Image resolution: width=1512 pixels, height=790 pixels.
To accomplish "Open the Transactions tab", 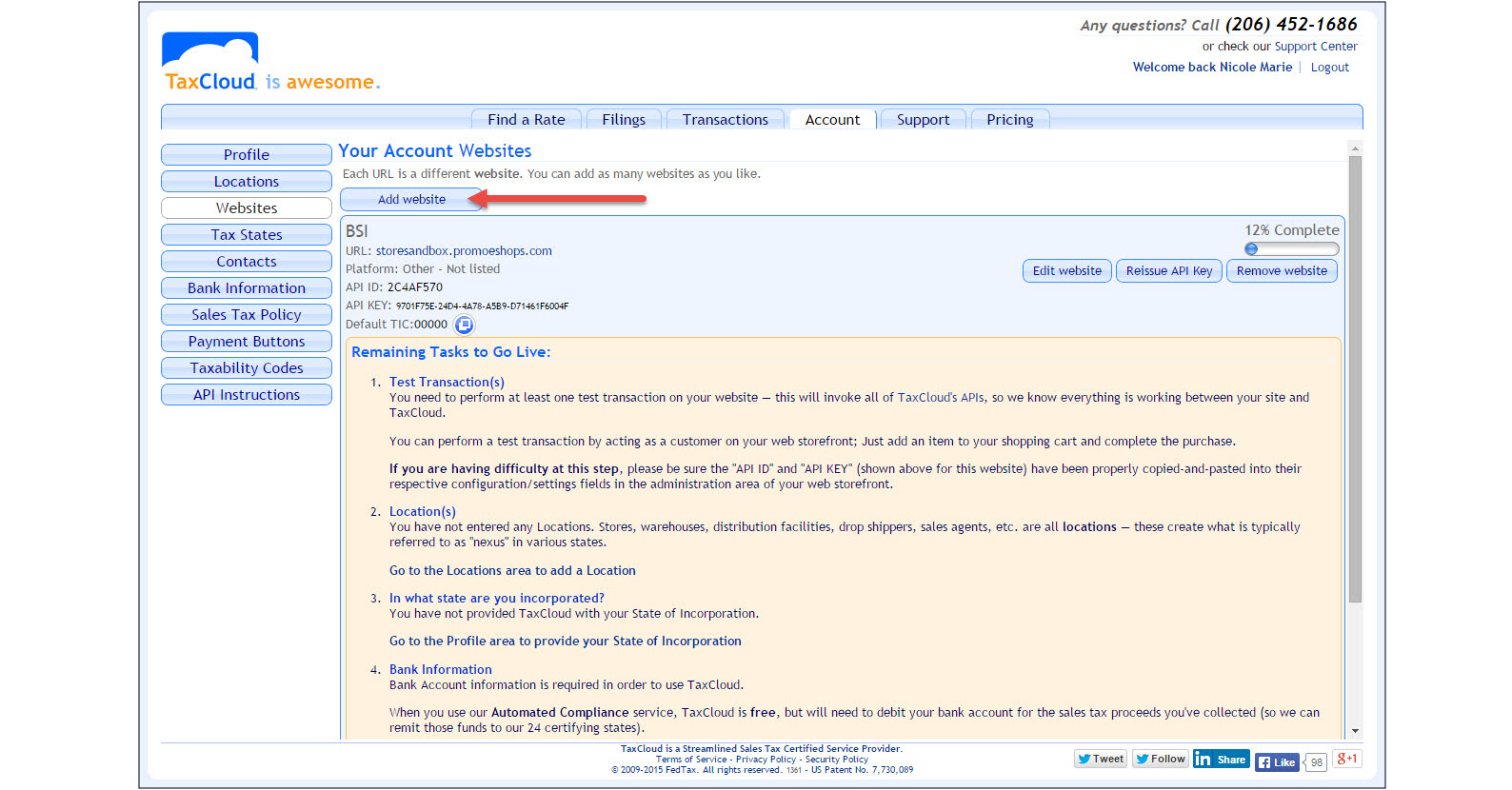I will tap(726, 119).
